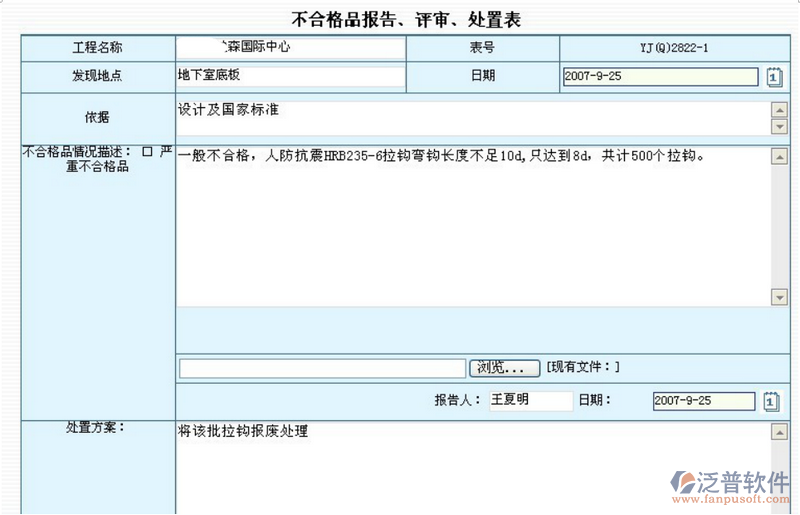The image size is (800, 515).
Task: Click the title 不合格品报告、评审、处置表
Action: coord(406,19)
